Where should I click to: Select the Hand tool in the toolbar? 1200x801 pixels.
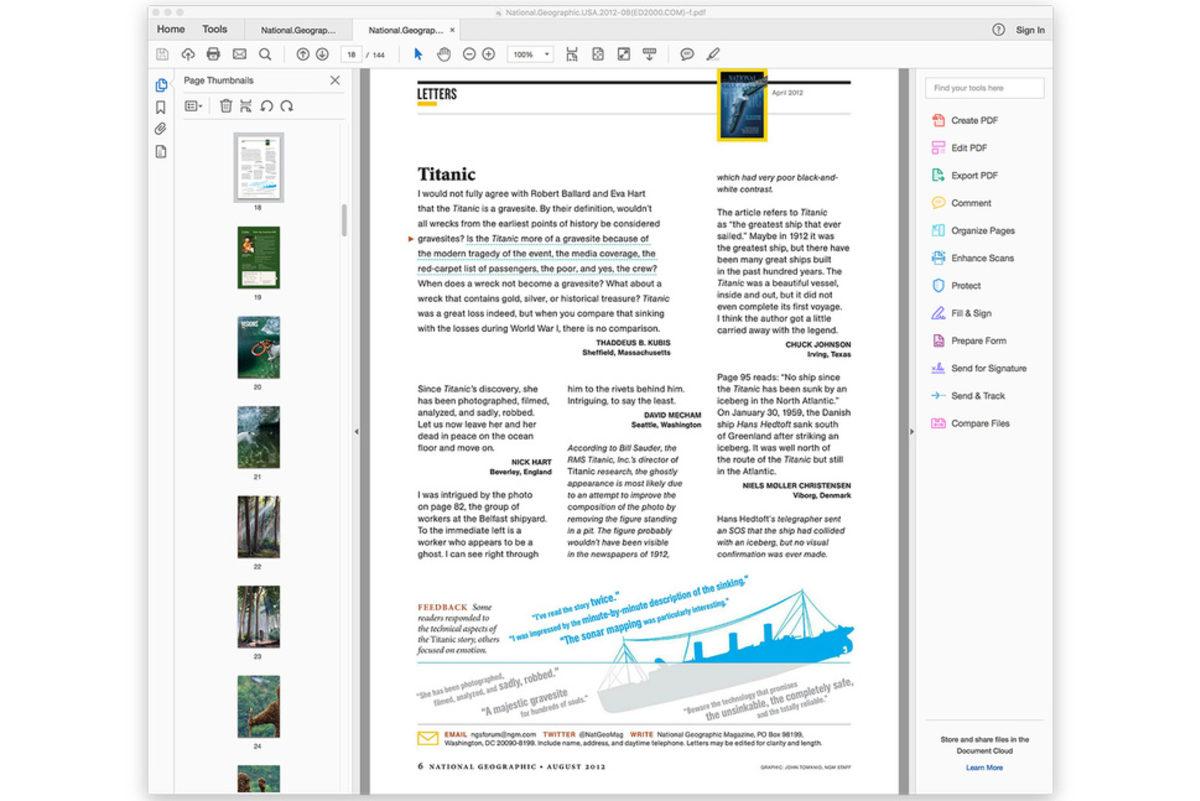coord(445,55)
